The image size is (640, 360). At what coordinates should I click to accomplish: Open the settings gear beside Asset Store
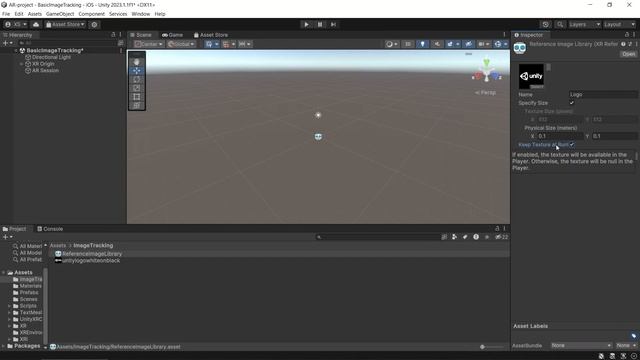pyautogui.click(x=94, y=24)
